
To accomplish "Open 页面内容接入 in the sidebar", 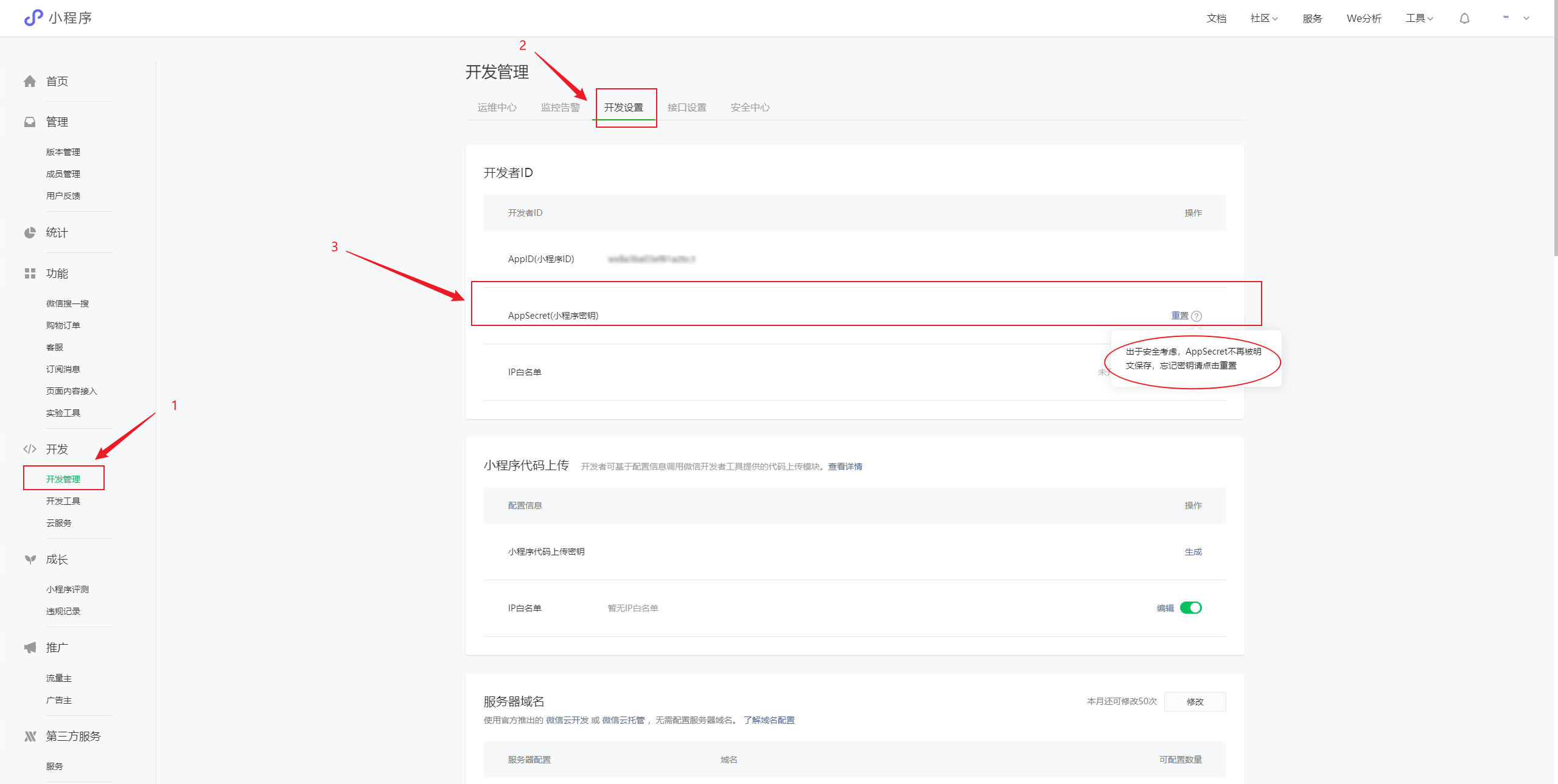I will 72,391.
